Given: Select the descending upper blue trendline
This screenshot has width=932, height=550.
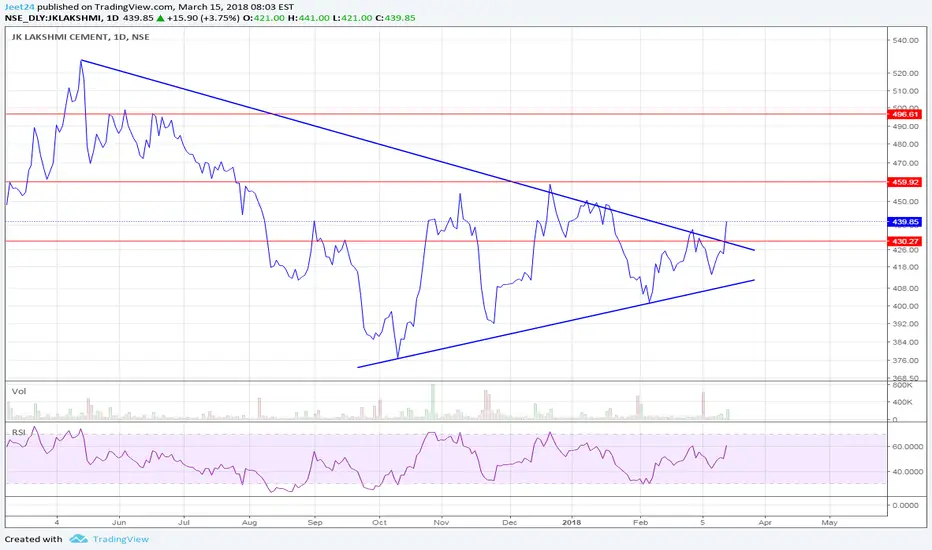Looking at the screenshot, I should (x=416, y=155).
